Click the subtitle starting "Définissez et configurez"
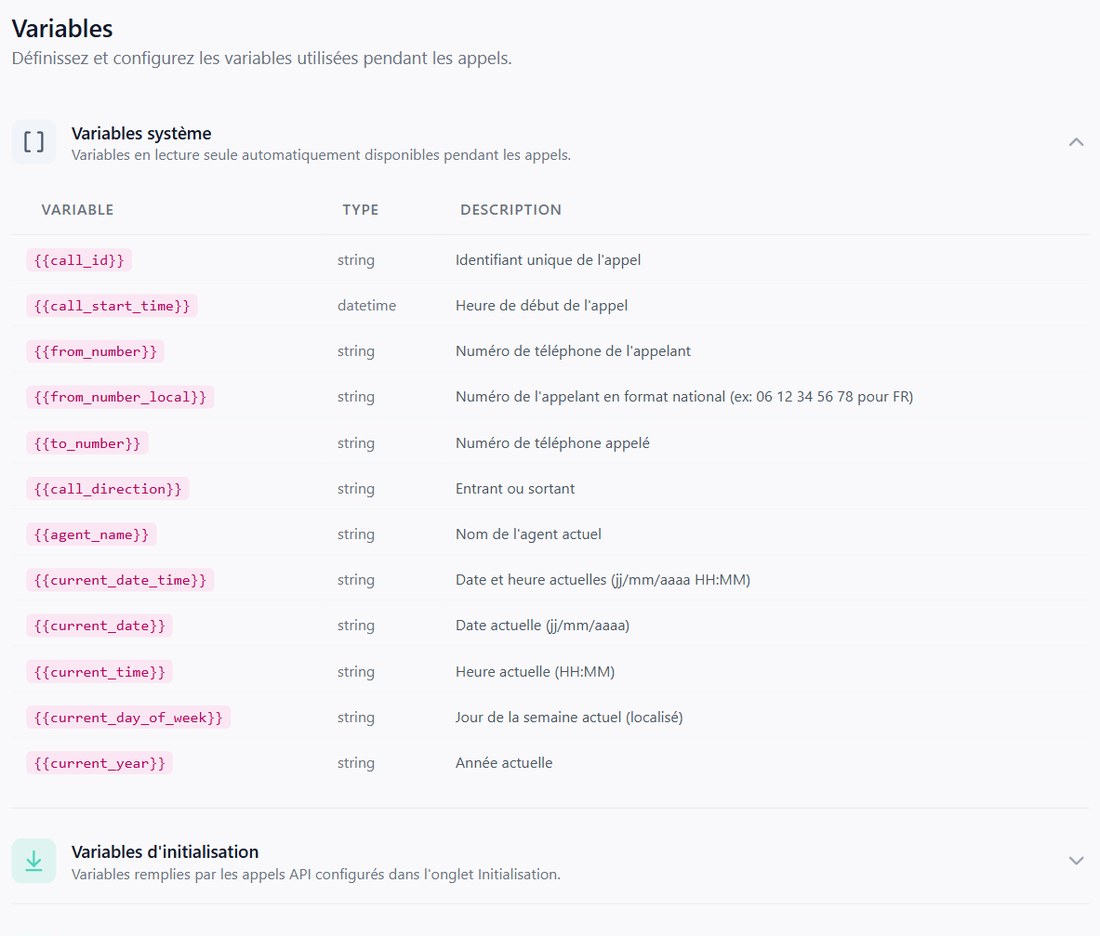Screen dimensions: 1100x936 click(x=262, y=58)
